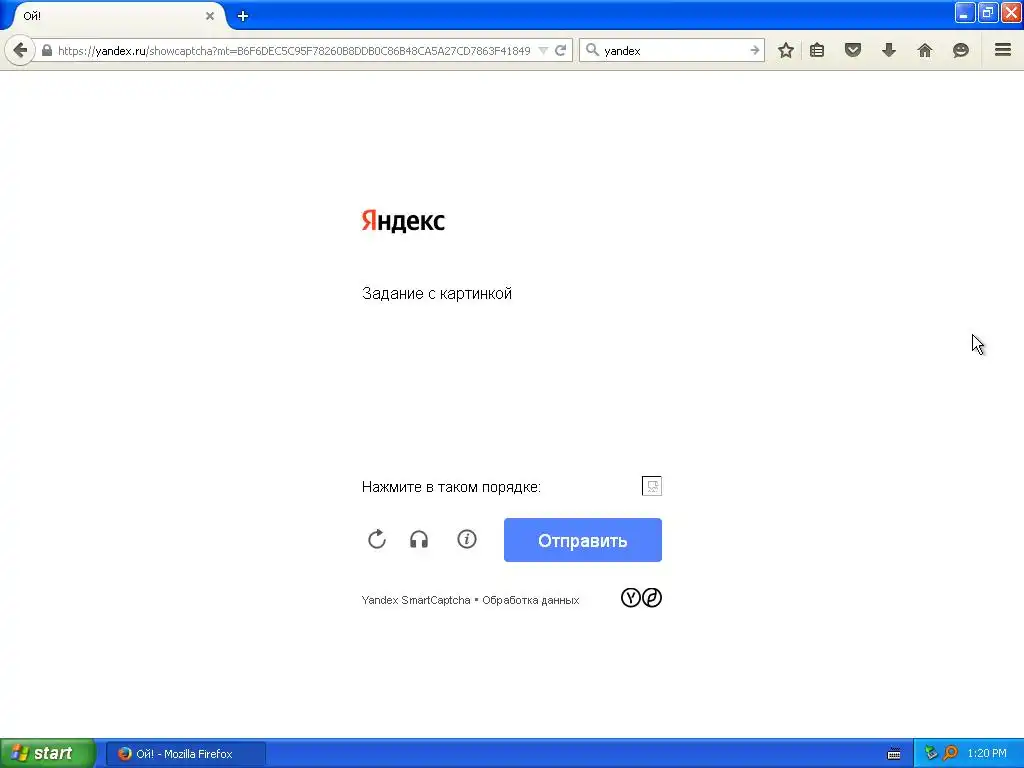The height and width of the screenshot is (768, 1024).
Task: Click the keyboard icon in taskbar
Action: (x=894, y=754)
